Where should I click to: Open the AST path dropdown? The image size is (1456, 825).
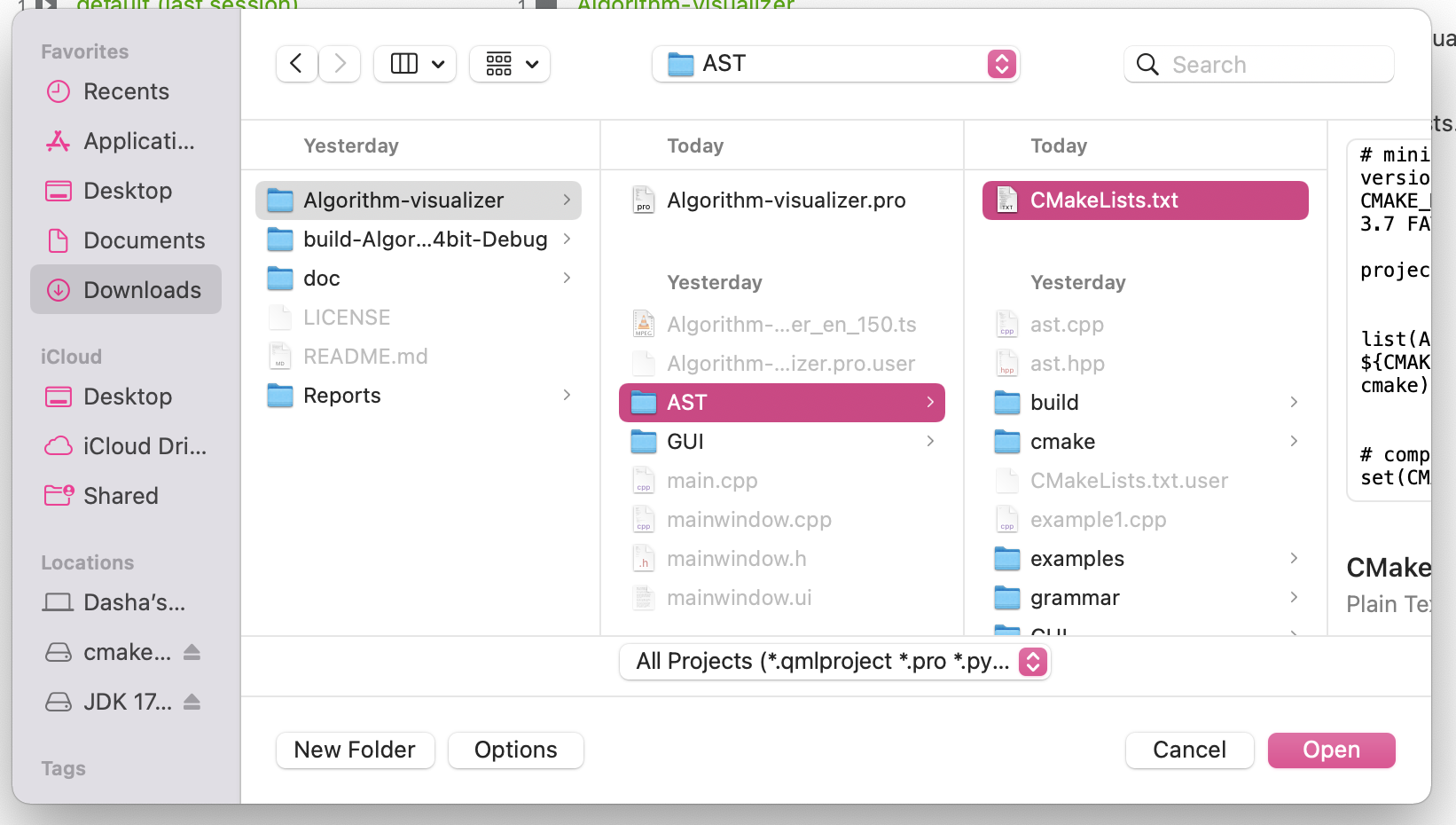click(x=1000, y=64)
